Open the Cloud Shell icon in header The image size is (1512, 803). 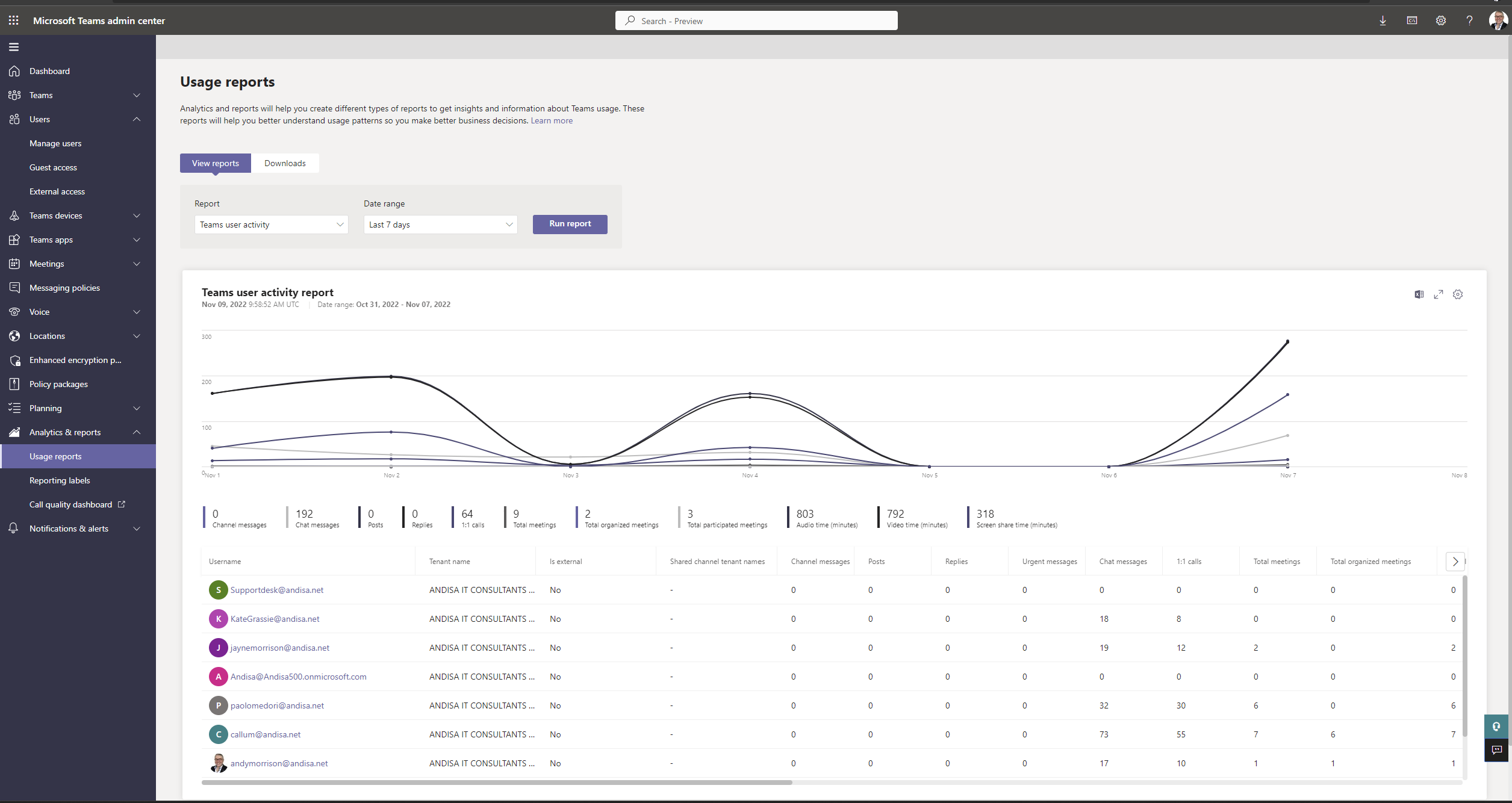pyautogui.click(x=1411, y=20)
